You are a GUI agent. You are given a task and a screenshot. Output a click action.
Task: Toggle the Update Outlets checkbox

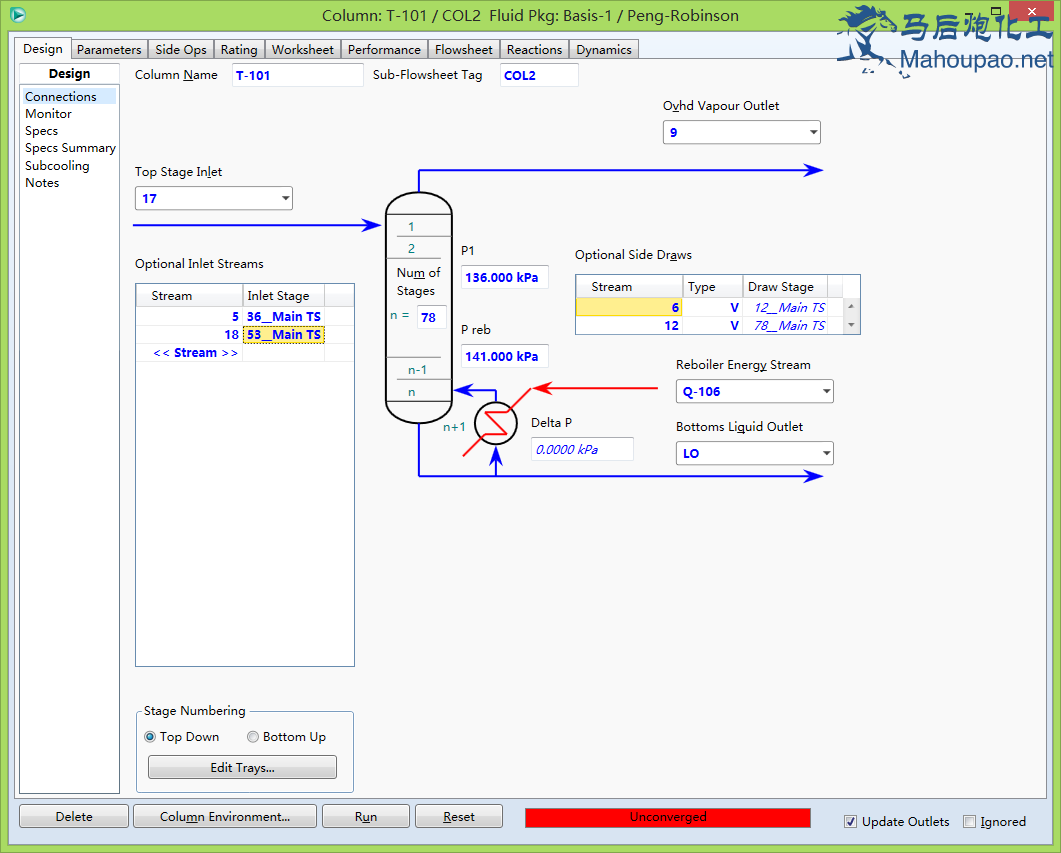tap(851, 822)
